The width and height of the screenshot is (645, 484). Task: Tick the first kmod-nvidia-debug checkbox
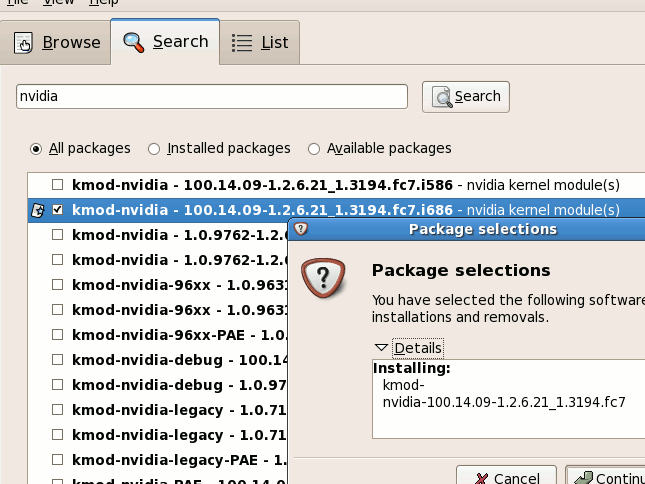click(x=58, y=360)
